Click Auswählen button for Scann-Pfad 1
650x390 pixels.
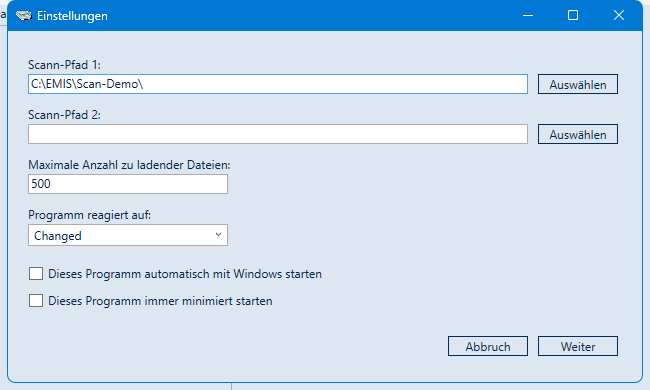[578, 84]
